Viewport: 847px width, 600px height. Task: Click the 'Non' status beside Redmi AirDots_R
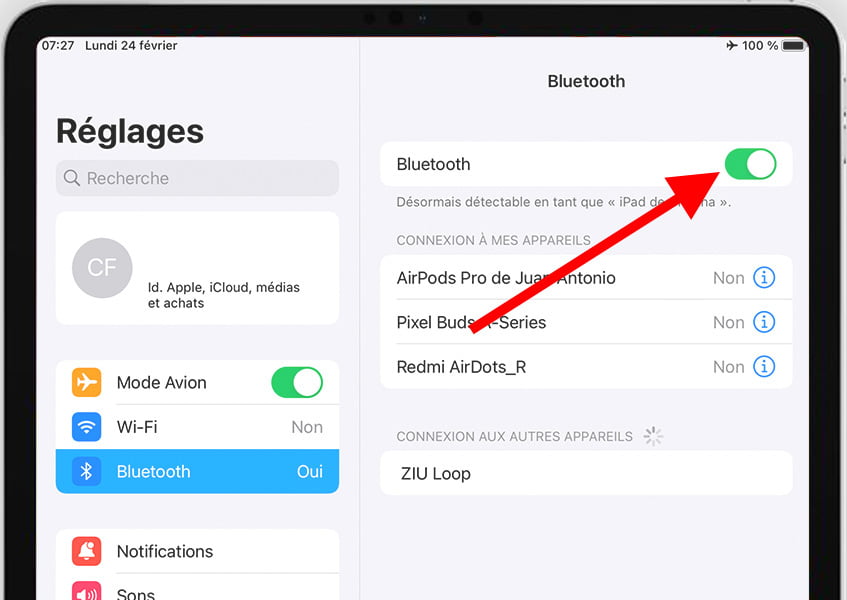tap(729, 367)
